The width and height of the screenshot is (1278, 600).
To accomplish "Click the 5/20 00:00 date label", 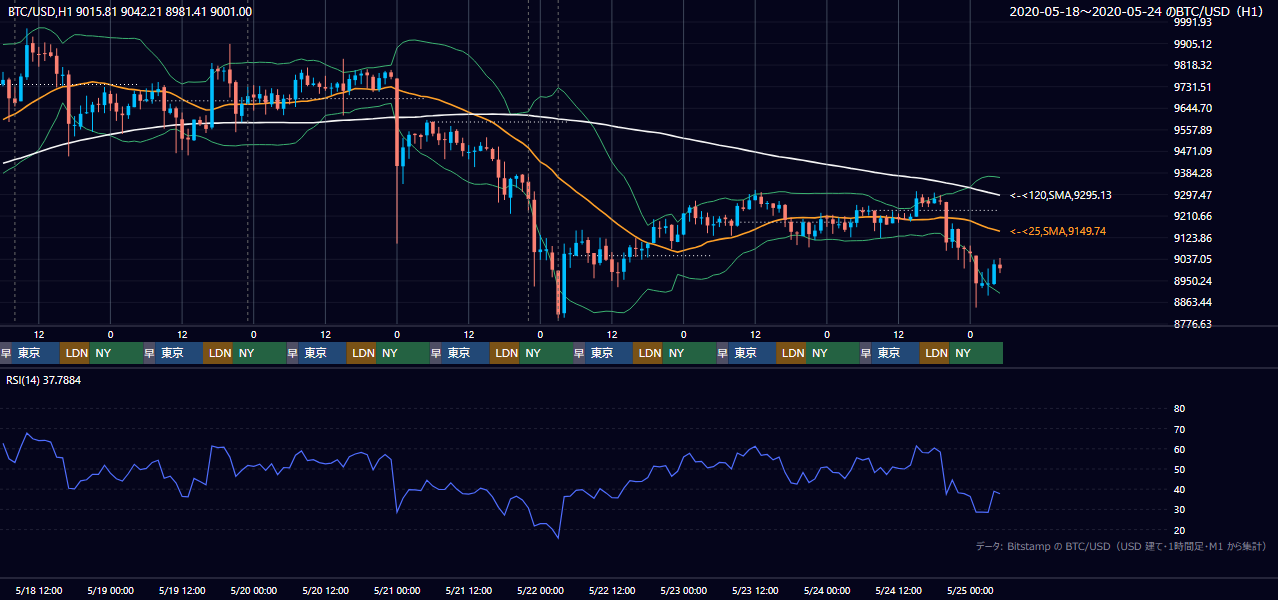I will click(254, 591).
